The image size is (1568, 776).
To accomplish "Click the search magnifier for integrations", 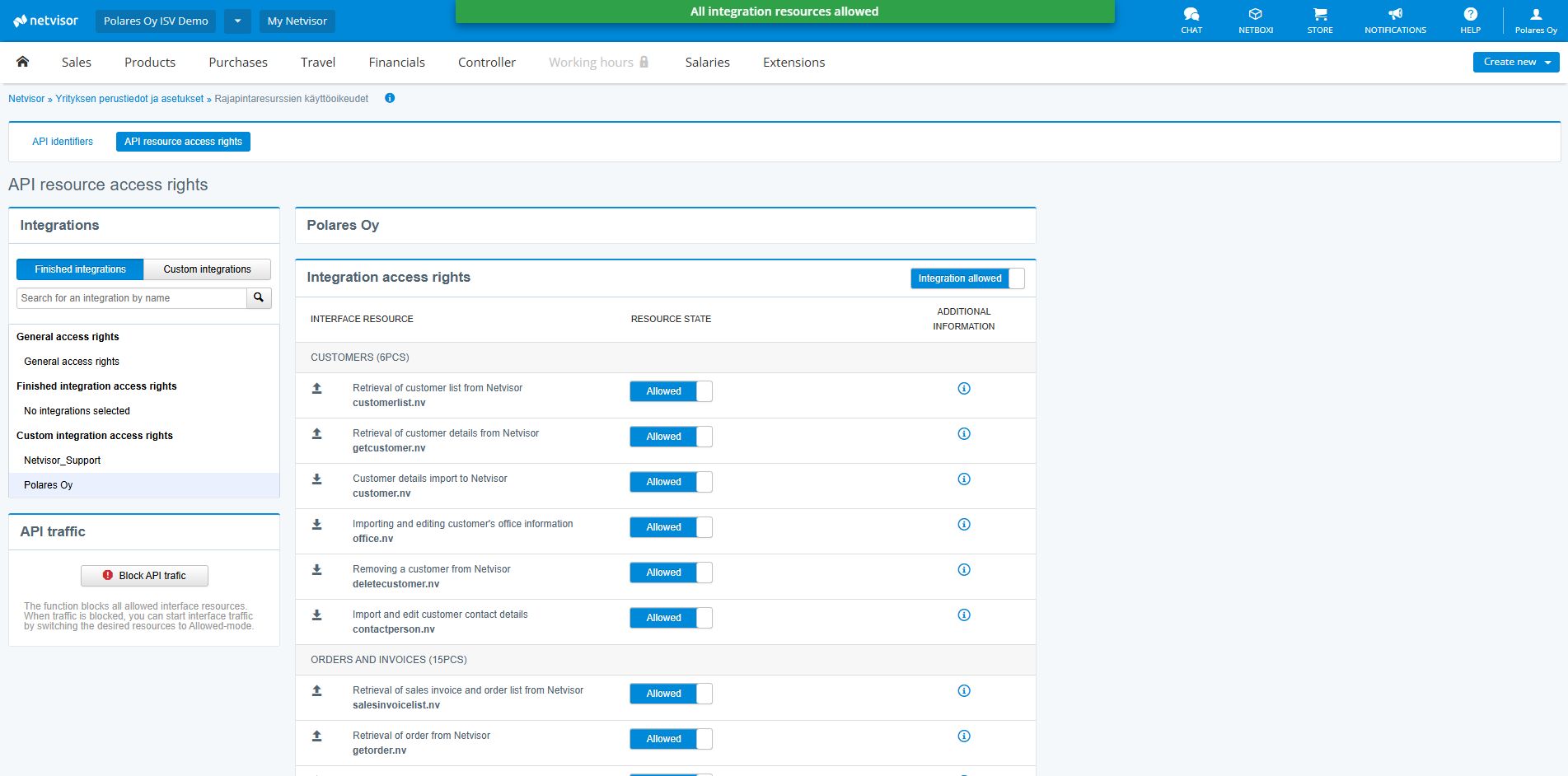I will [259, 298].
